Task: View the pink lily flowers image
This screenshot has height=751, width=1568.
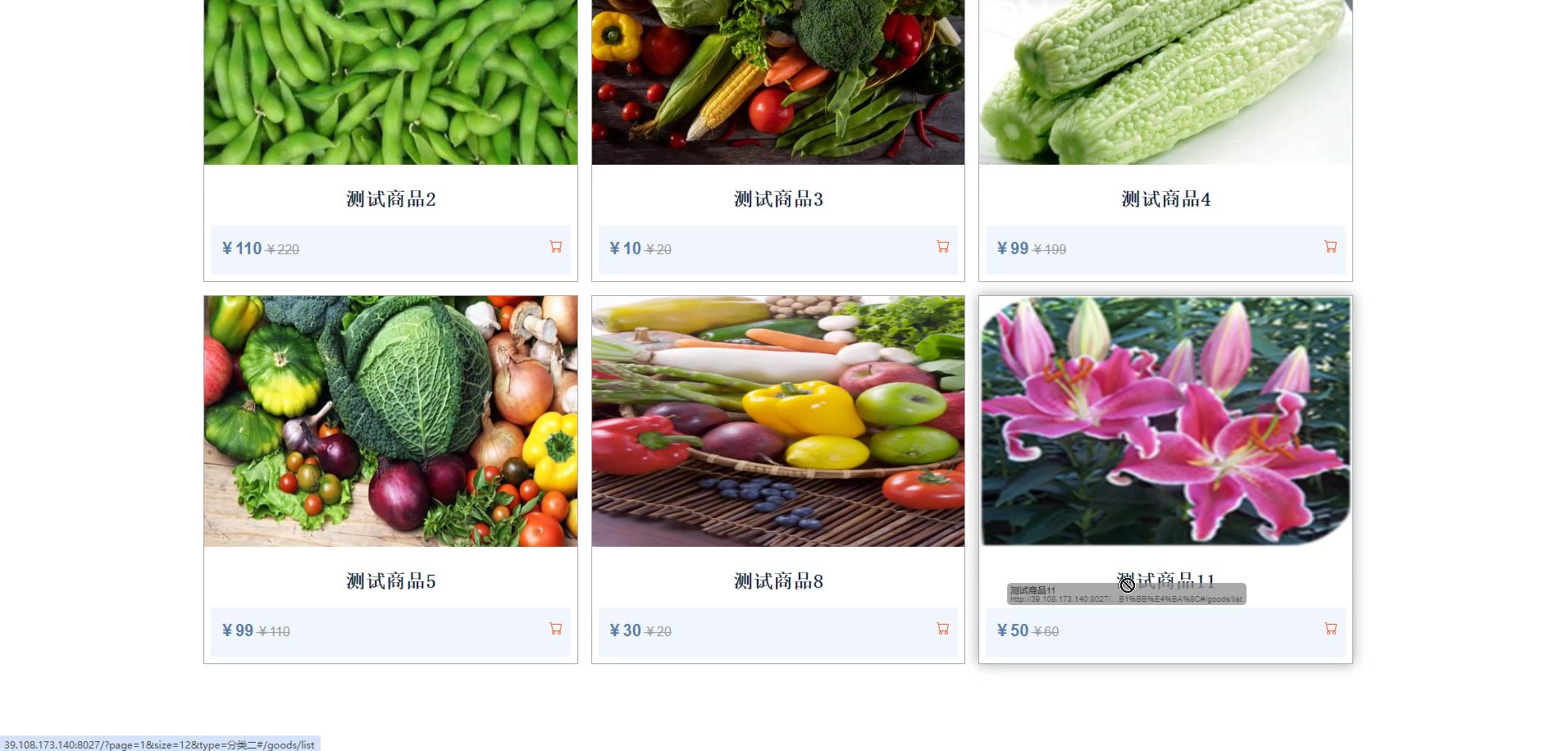Action: pyautogui.click(x=1165, y=421)
